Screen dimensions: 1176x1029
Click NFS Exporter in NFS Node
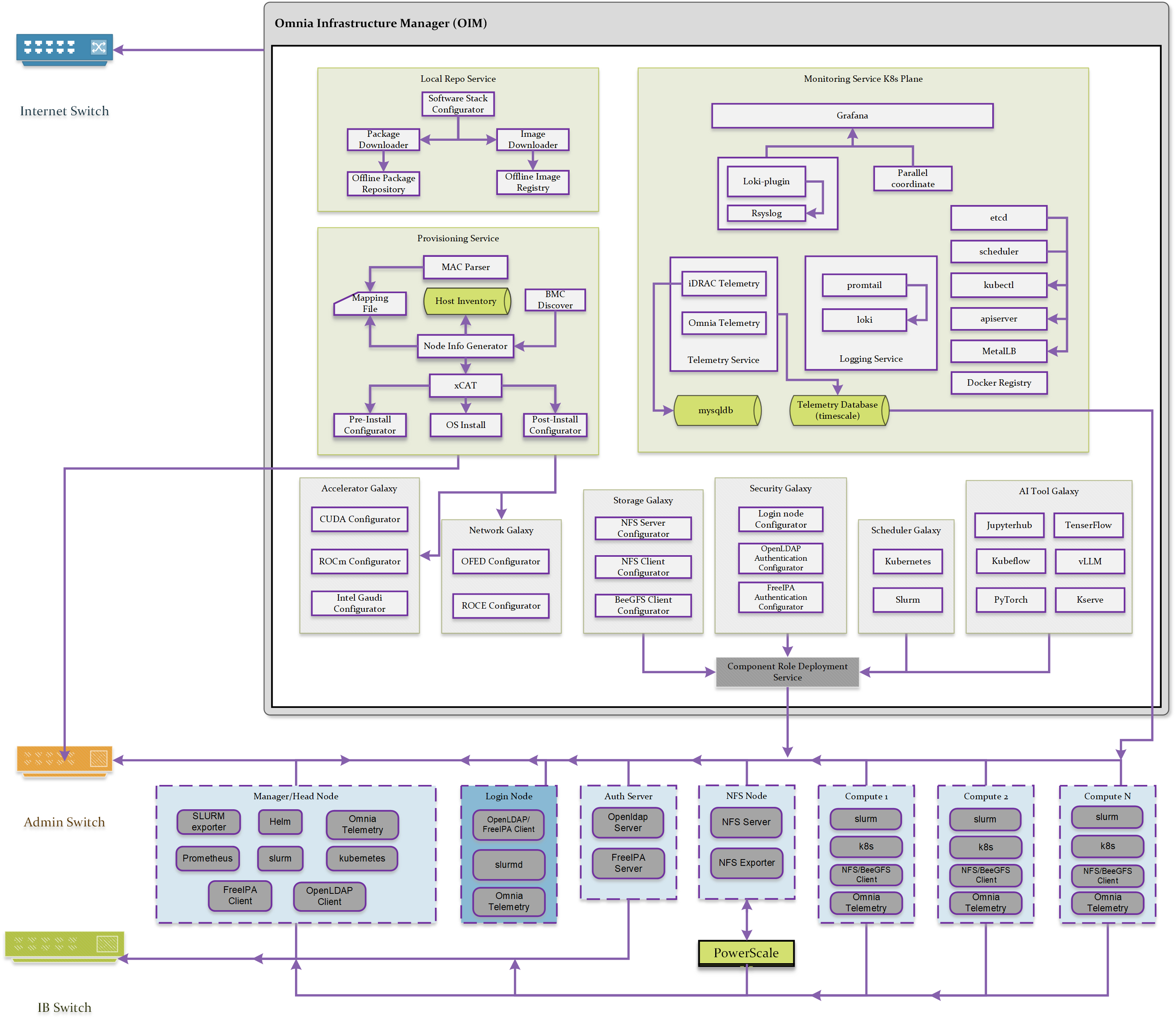pos(746,863)
